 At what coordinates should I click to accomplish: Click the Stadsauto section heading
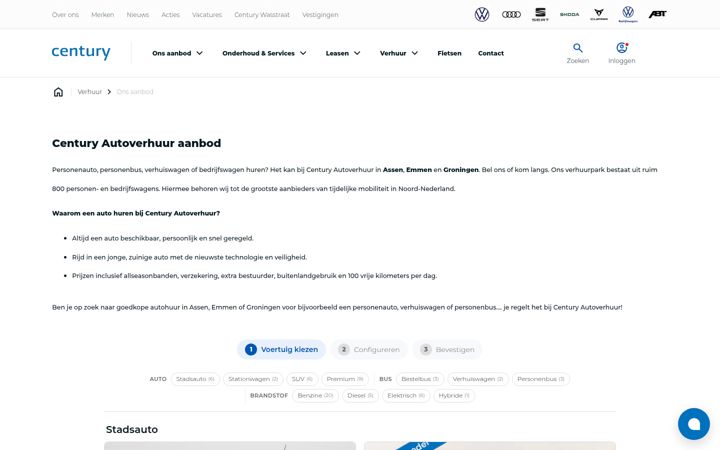click(x=132, y=430)
